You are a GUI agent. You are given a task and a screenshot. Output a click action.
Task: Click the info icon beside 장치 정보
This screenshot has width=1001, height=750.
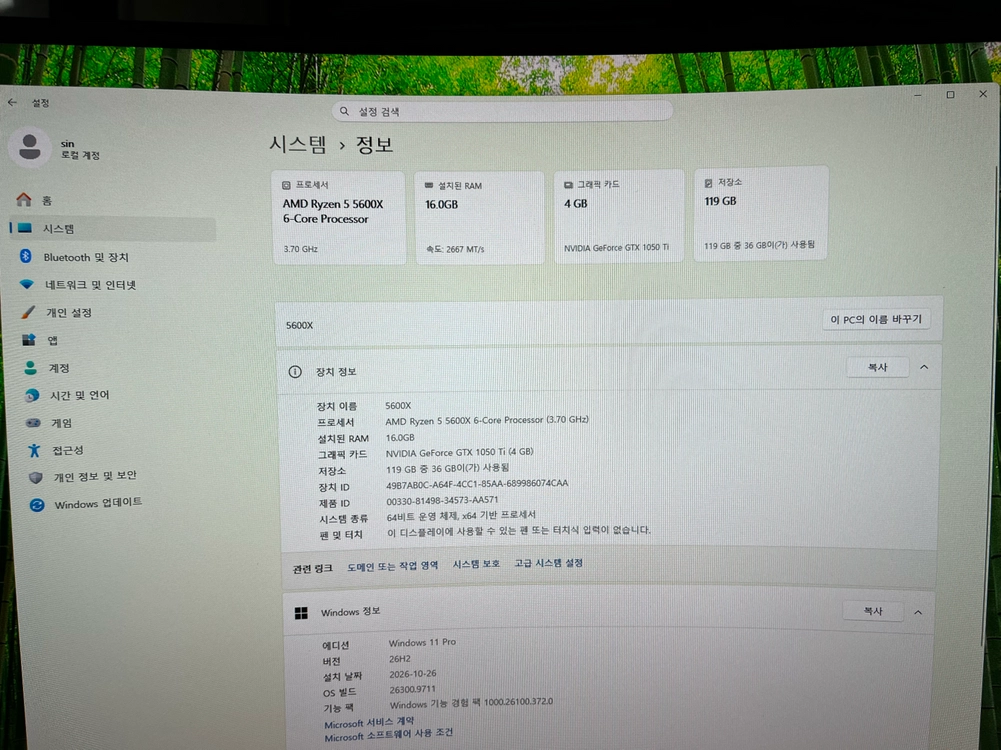[295, 371]
